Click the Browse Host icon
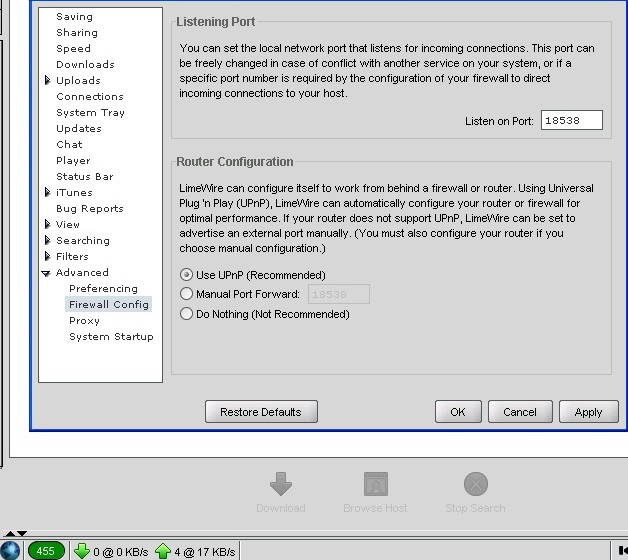This screenshot has height=560, width=628. click(376, 484)
